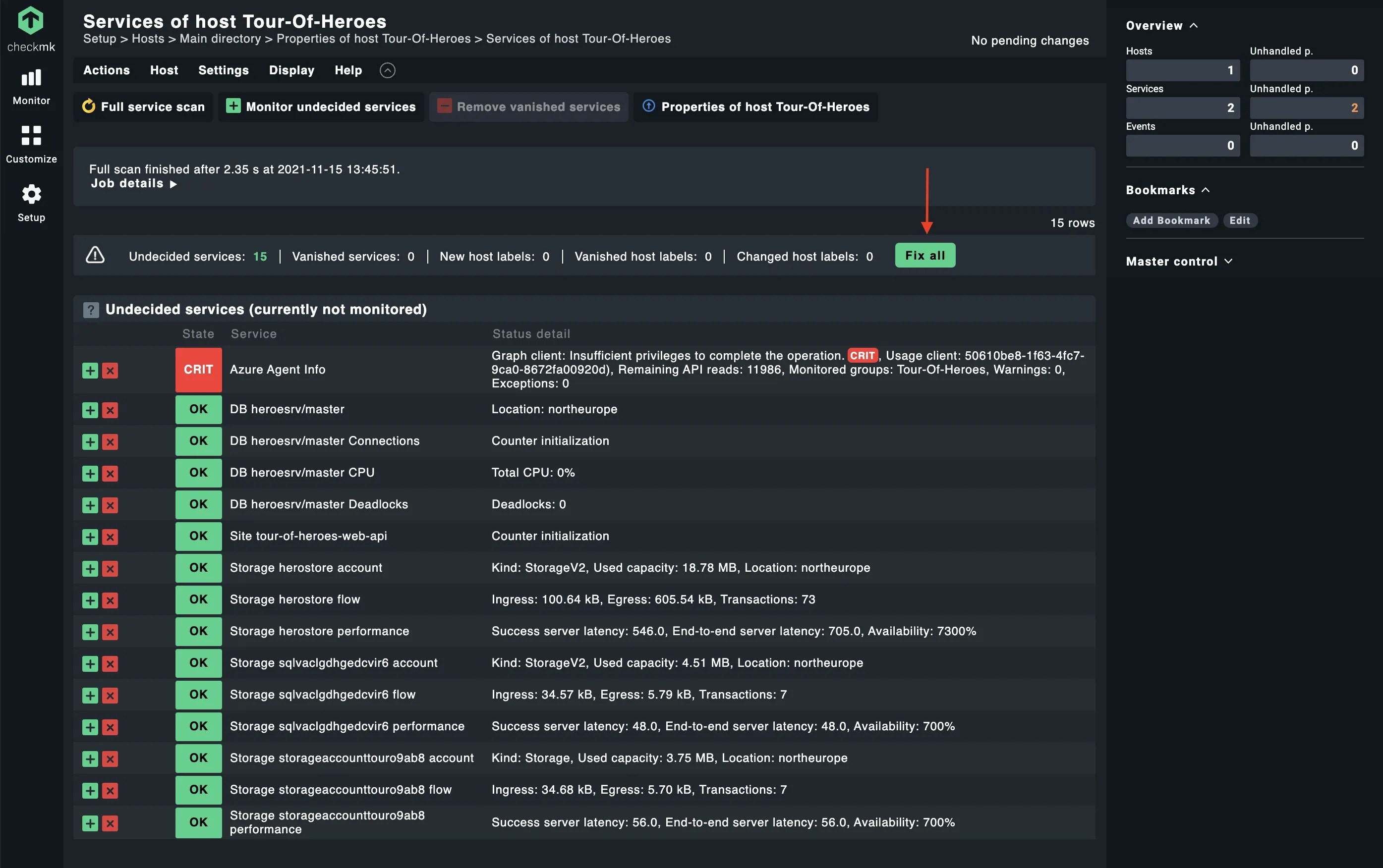This screenshot has width=1383, height=868.
Task: Open the Services count 2 in Overview
Action: 1183,108
